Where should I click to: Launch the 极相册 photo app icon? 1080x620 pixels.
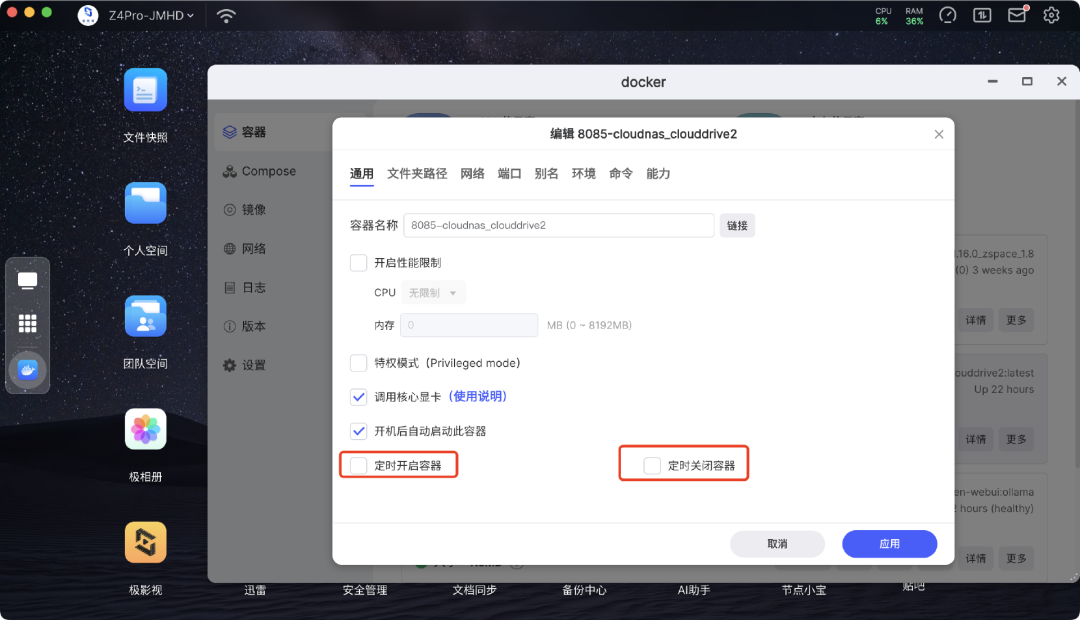pos(145,429)
